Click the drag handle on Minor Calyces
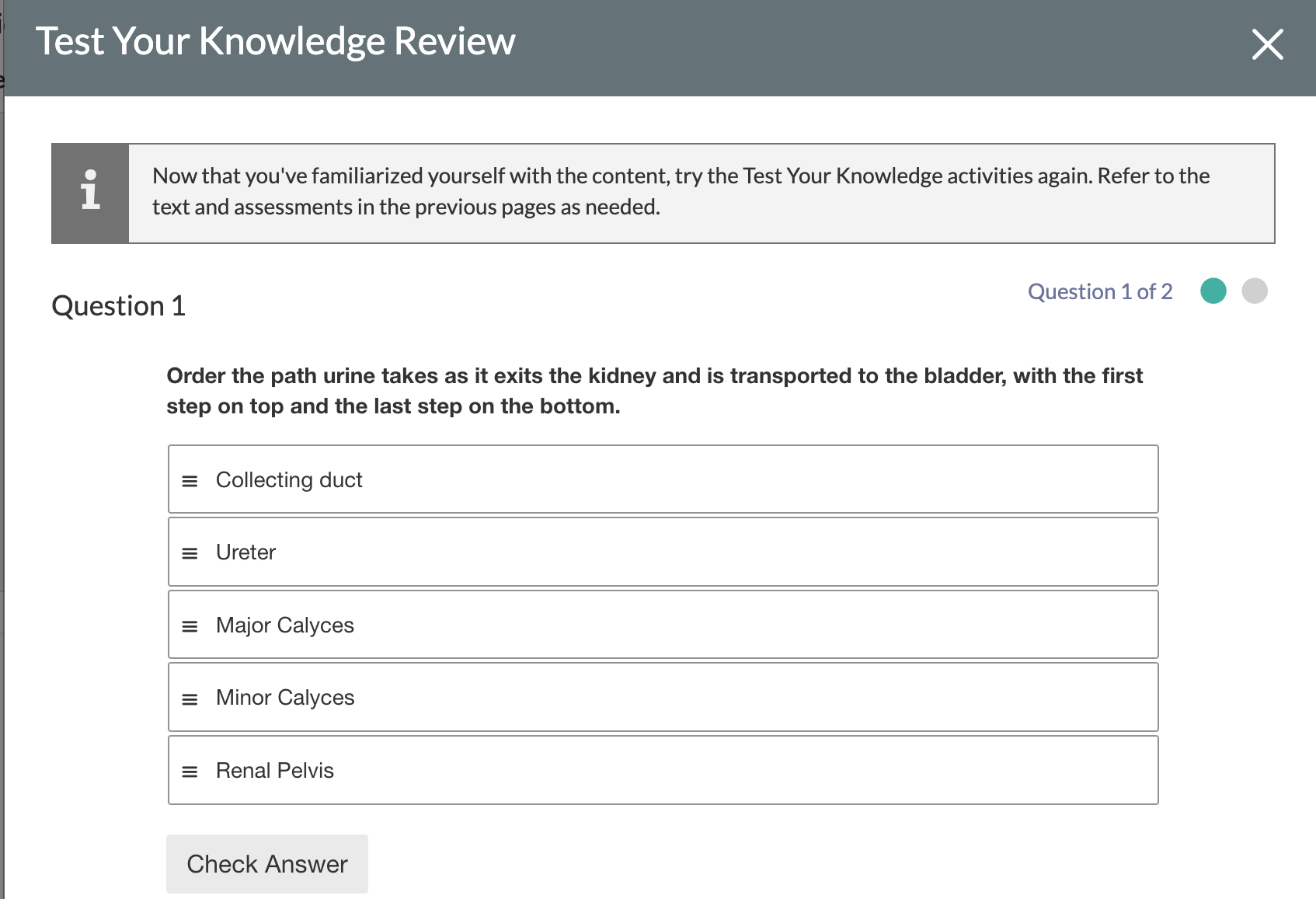The width and height of the screenshot is (1316, 899). point(189,698)
